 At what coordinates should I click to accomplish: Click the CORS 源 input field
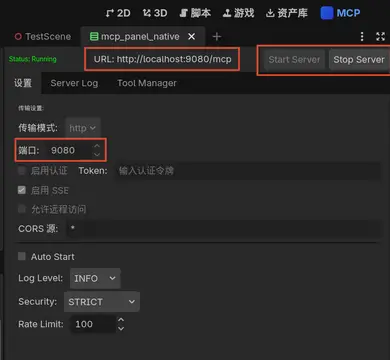pyautogui.click(x=223, y=229)
